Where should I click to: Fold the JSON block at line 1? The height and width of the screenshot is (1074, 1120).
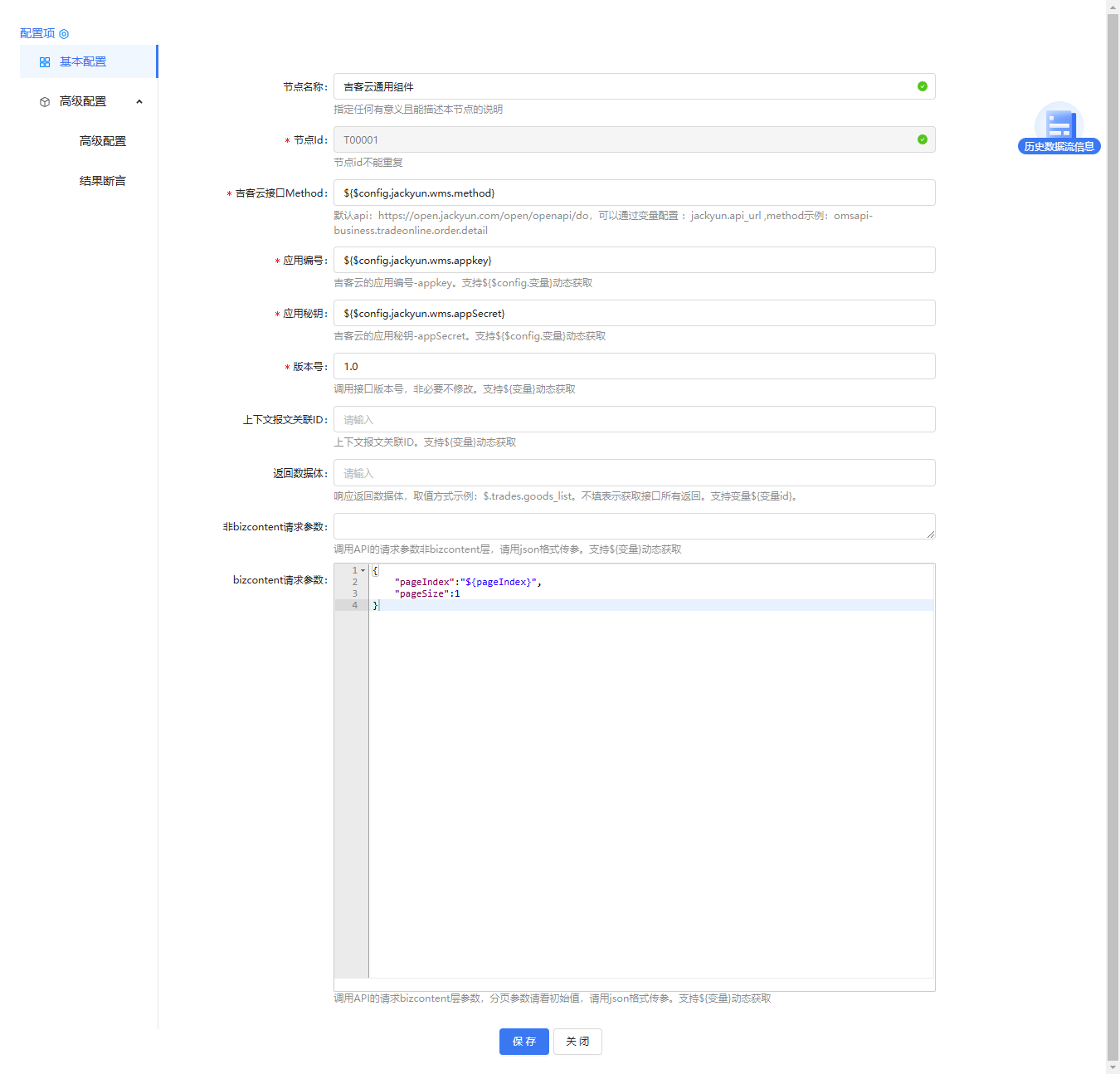(363, 570)
